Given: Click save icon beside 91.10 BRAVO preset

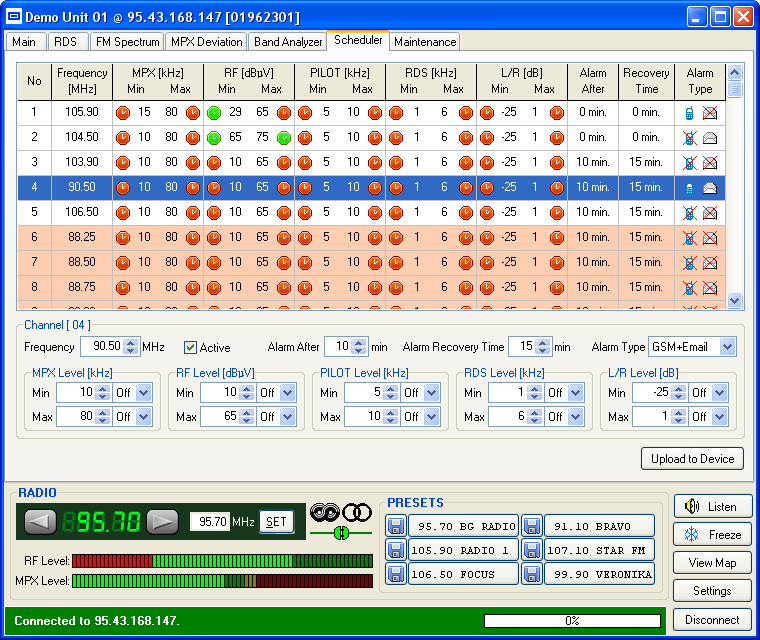Looking at the screenshot, I should (x=532, y=526).
